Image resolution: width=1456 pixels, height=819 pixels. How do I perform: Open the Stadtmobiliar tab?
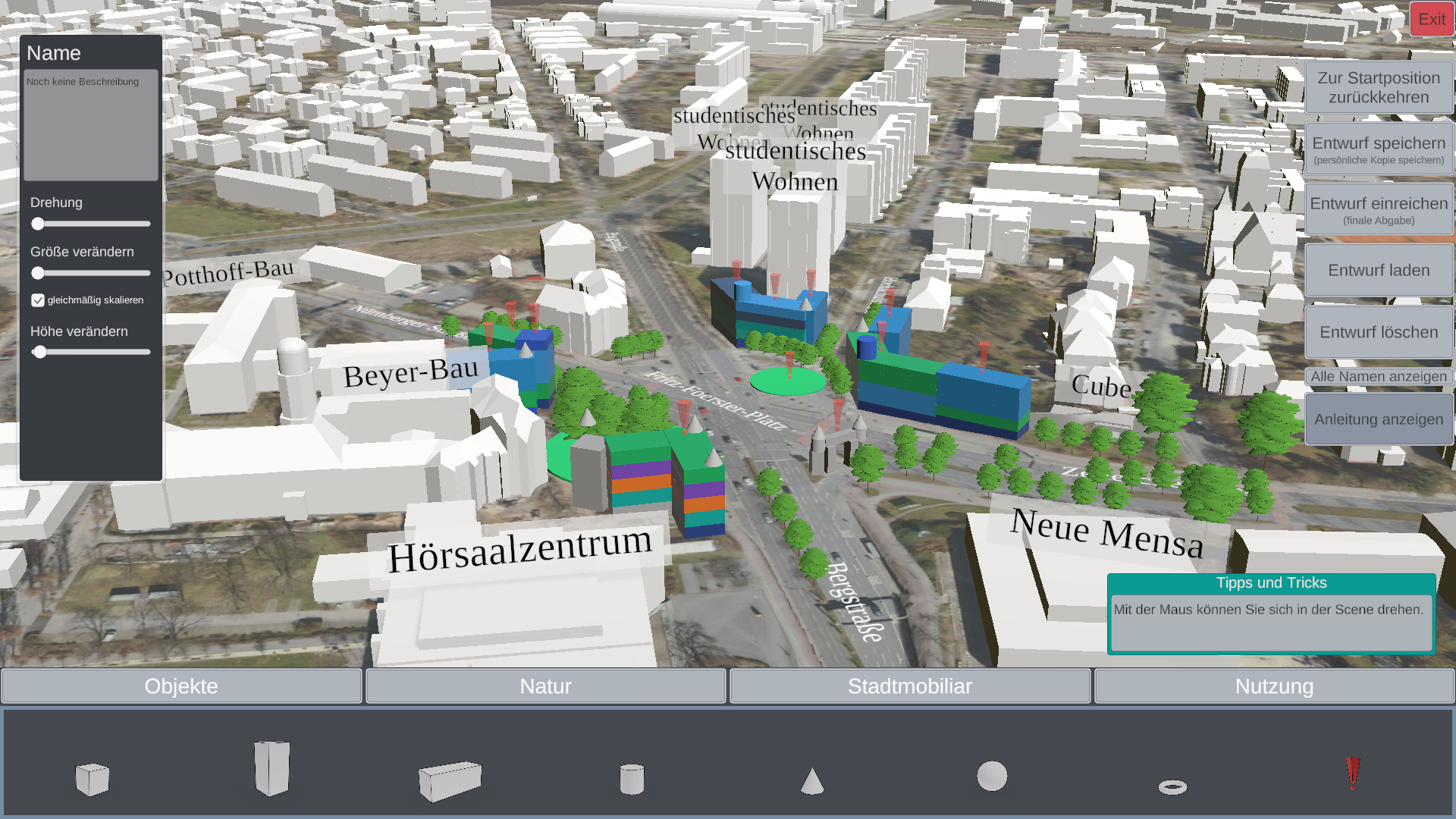coord(910,686)
